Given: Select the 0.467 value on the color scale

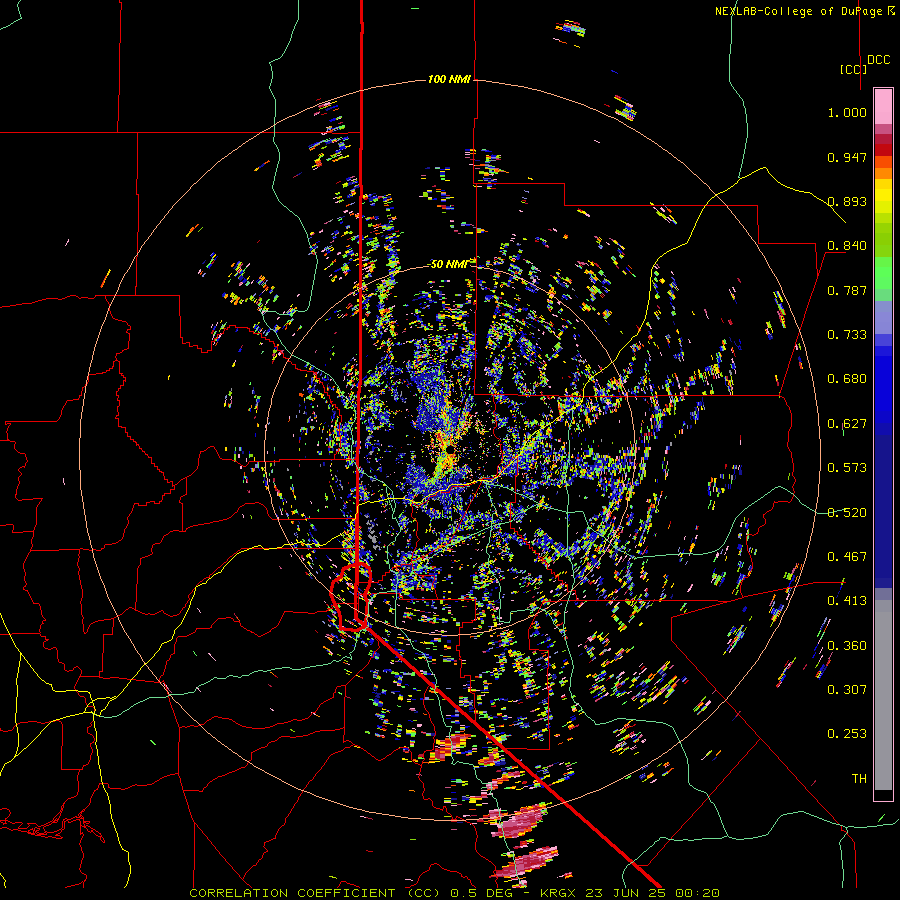Looking at the screenshot, I should pos(847,557).
